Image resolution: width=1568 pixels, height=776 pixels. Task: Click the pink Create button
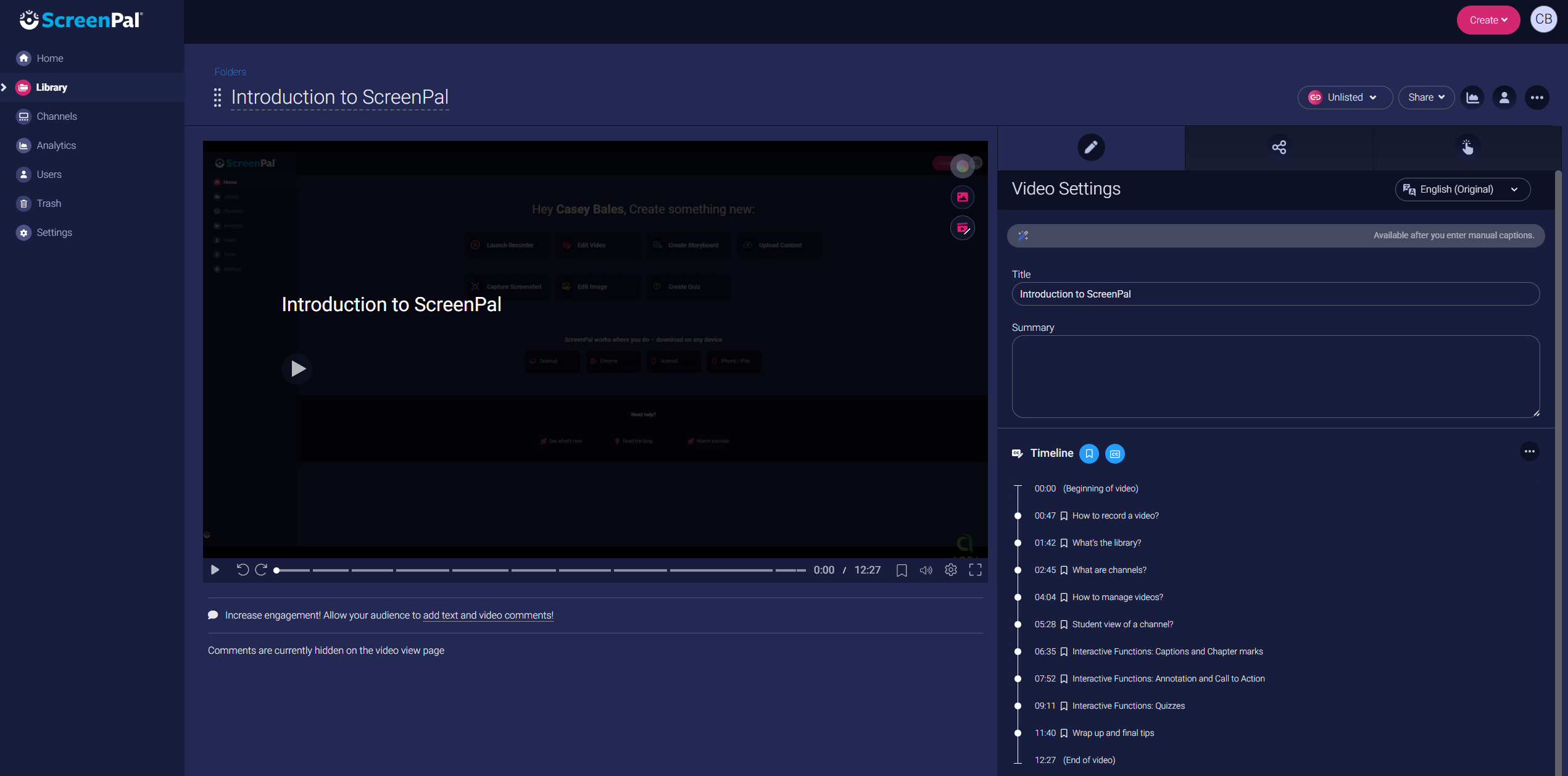(1488, 20)
